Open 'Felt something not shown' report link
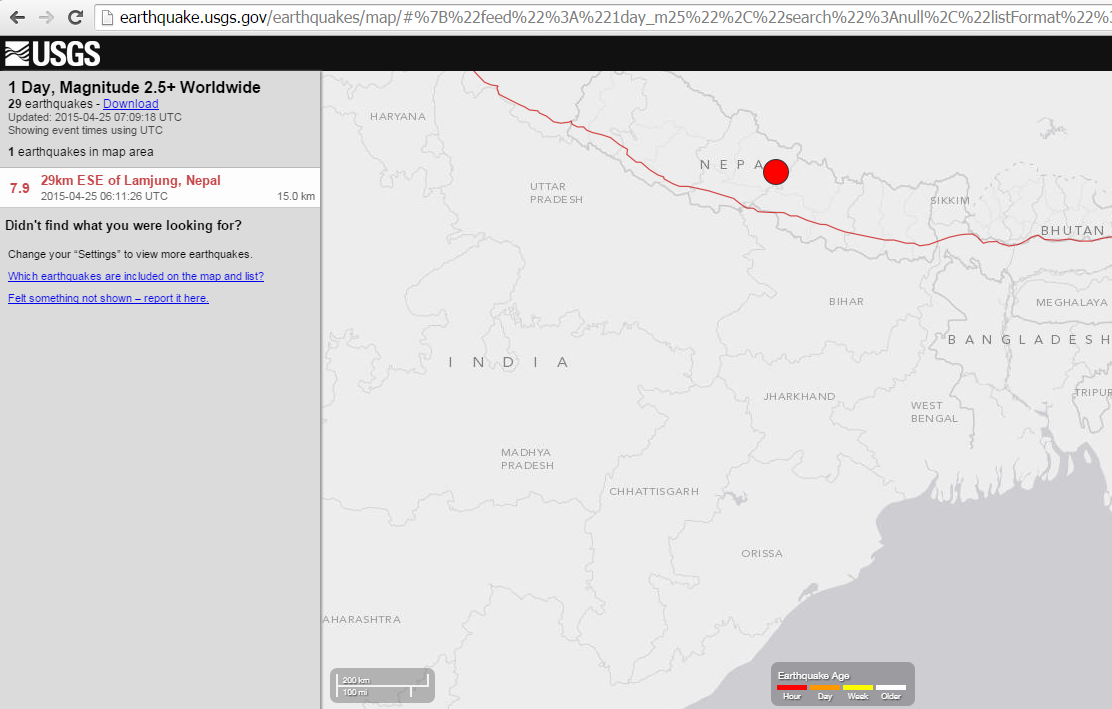The height and width of the screenshot is (709, 1112). tap(108, 298)
